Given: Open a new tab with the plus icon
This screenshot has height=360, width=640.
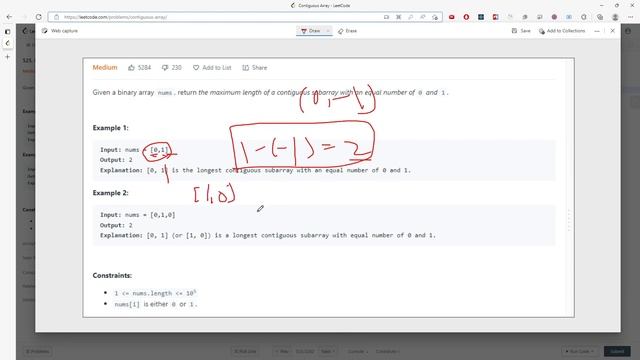Looking at the screenshot, I should click(7, 57).
